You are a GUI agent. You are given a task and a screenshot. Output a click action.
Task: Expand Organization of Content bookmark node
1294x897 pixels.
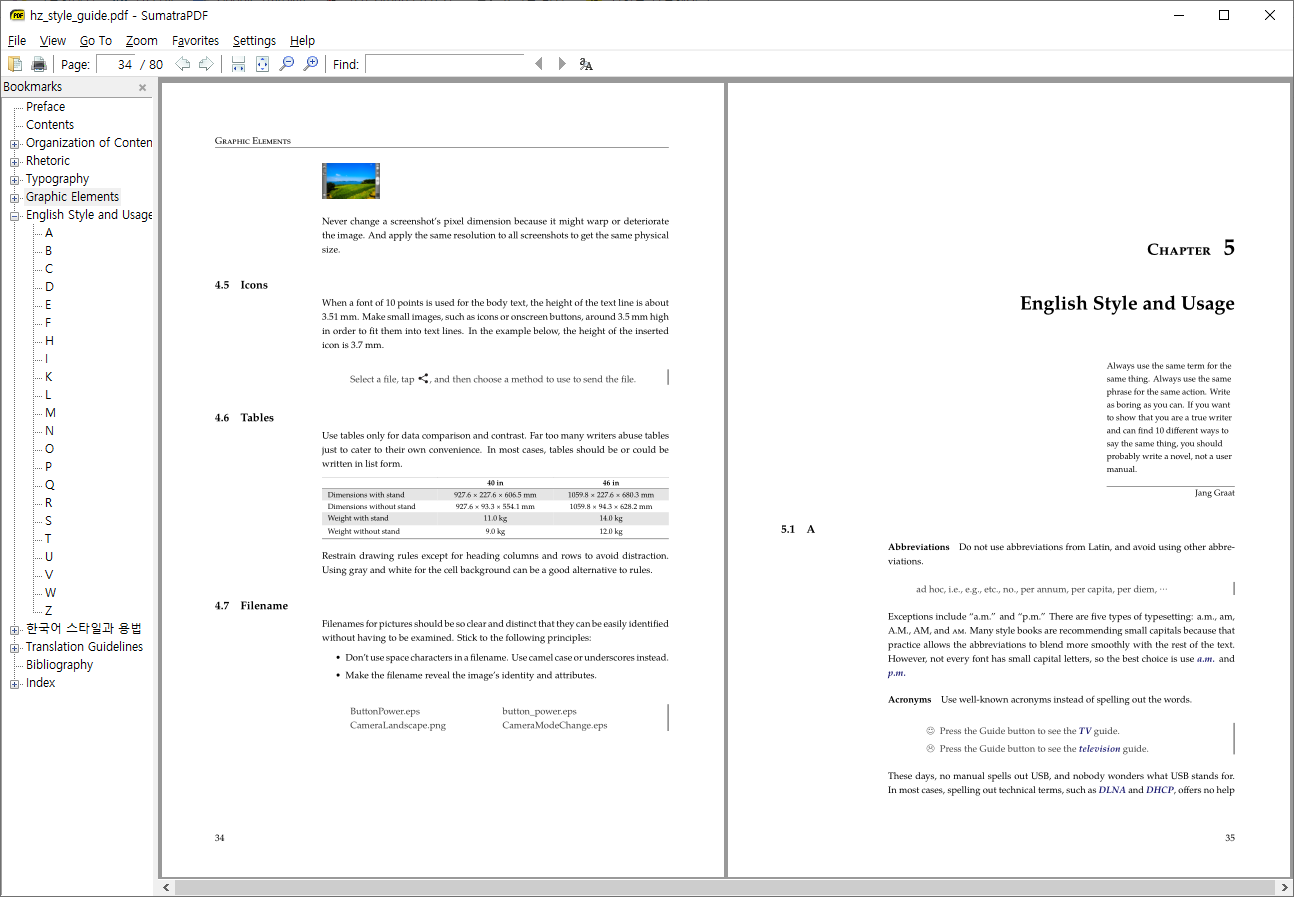(15, 143)
